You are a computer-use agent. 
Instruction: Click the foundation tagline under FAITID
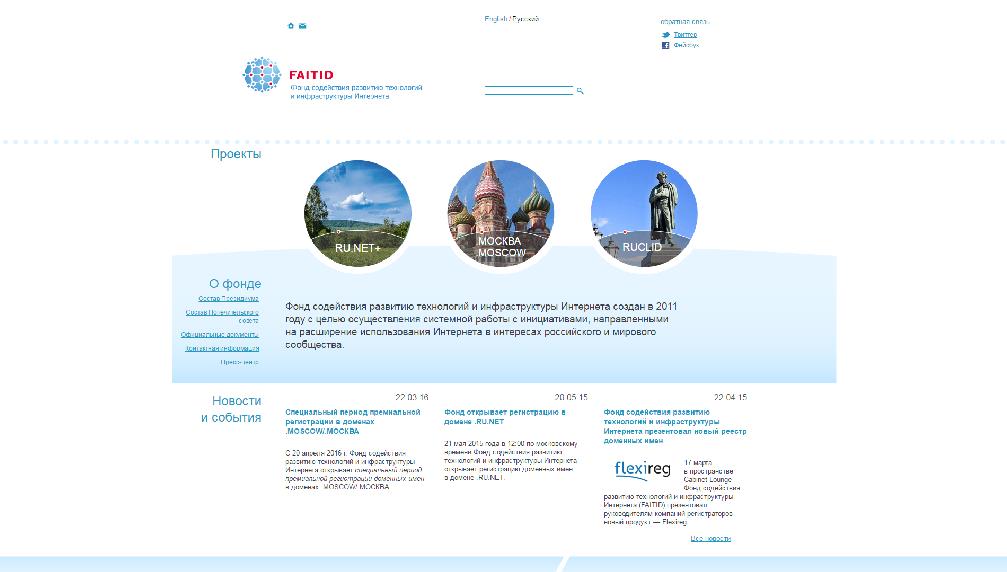pos(356,92)
